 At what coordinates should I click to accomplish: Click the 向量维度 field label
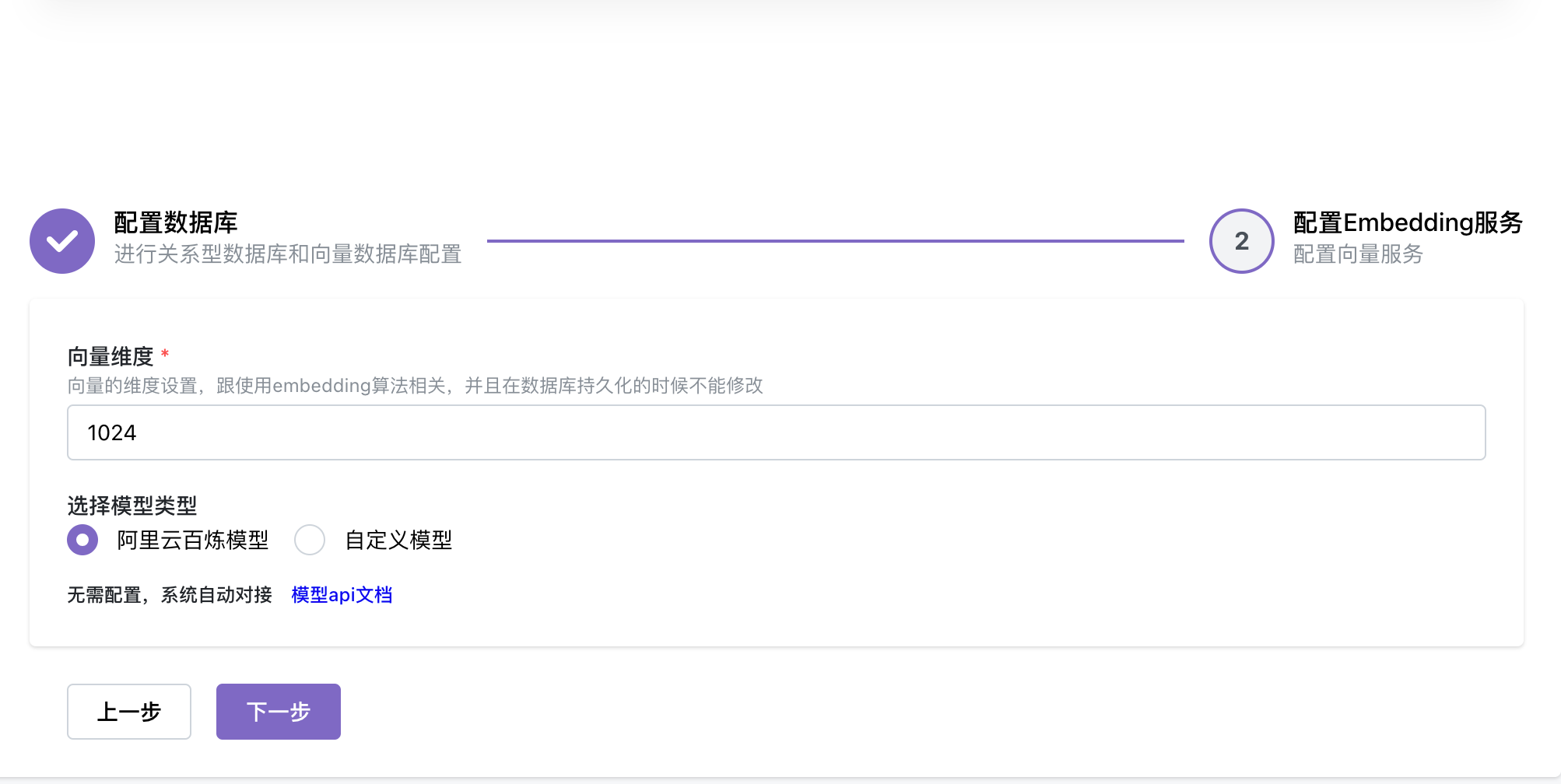110,357
